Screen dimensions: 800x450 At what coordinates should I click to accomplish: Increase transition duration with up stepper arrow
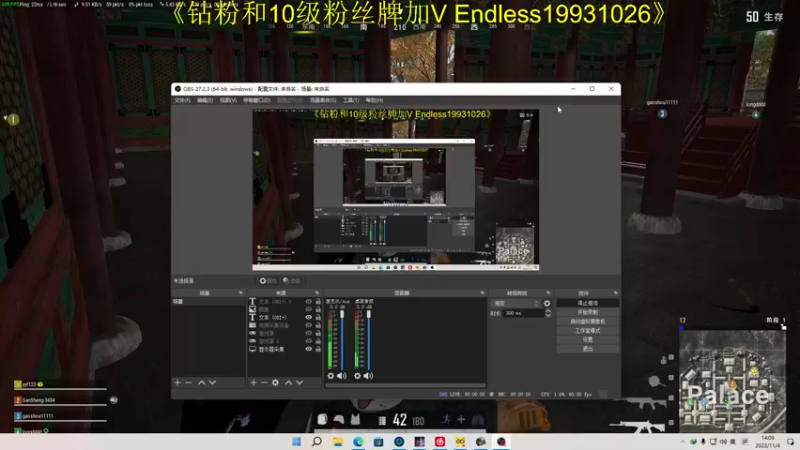click(x=548, y=311)
